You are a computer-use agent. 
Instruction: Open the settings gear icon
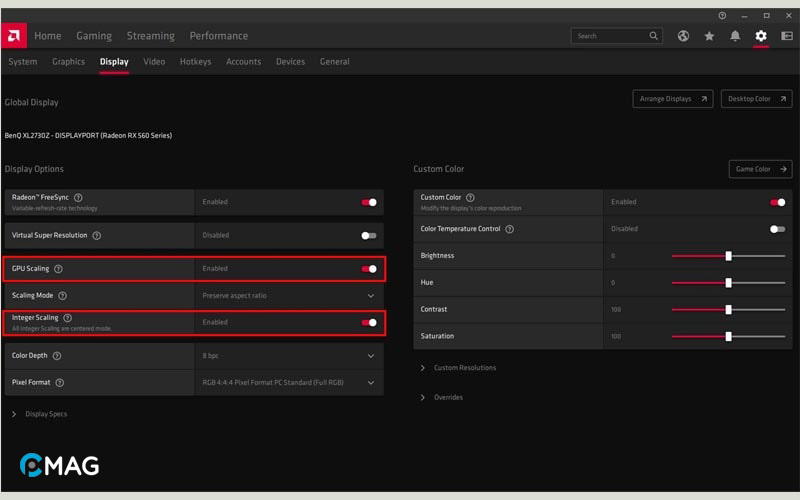click(761, 36)
